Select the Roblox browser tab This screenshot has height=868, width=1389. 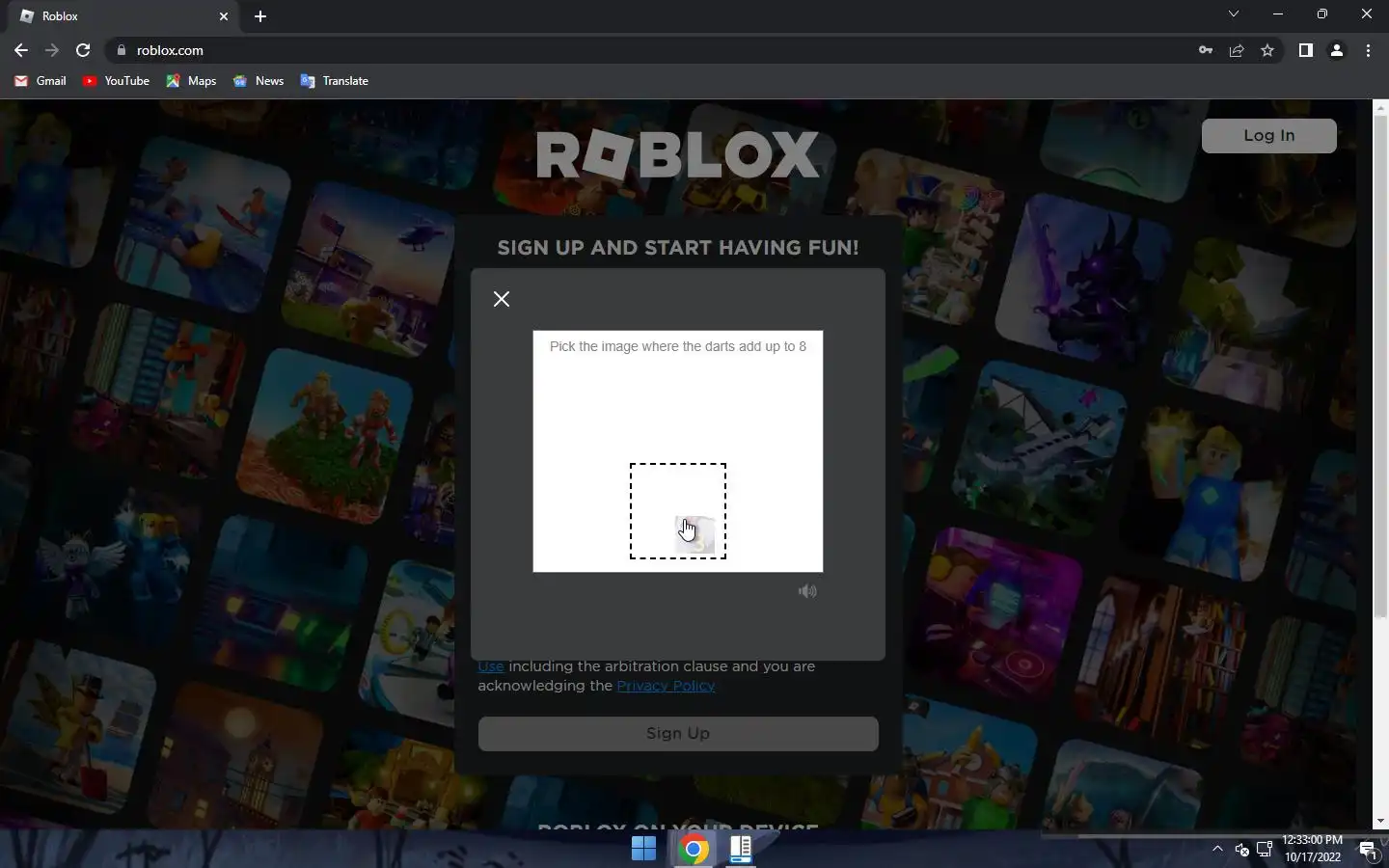coord(123,16)
